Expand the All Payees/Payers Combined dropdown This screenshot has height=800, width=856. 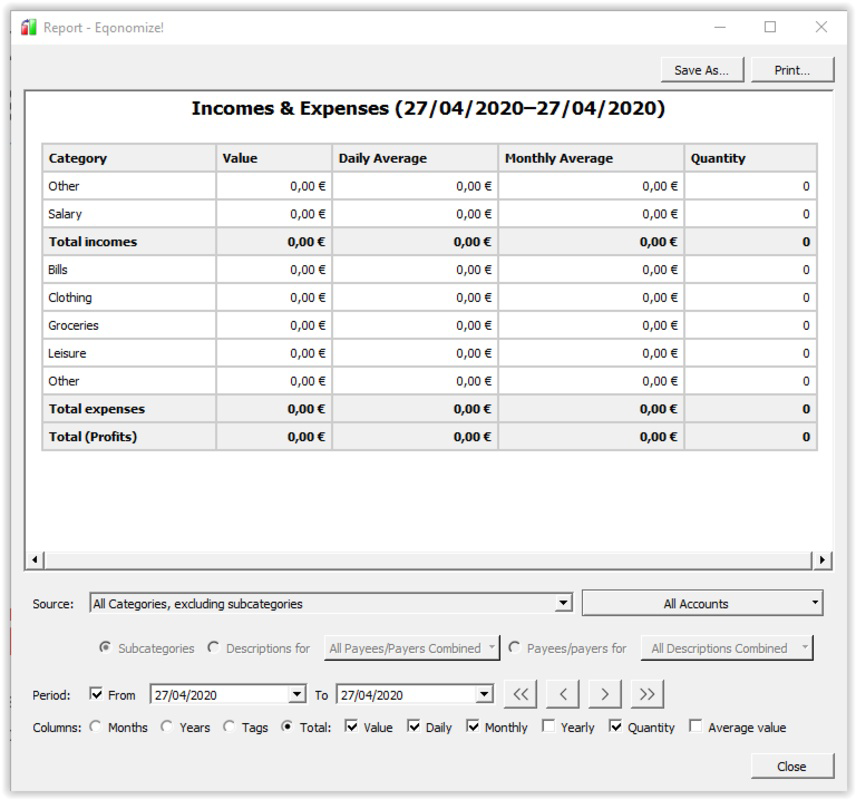pyautogui.click(x=412, y=648)
